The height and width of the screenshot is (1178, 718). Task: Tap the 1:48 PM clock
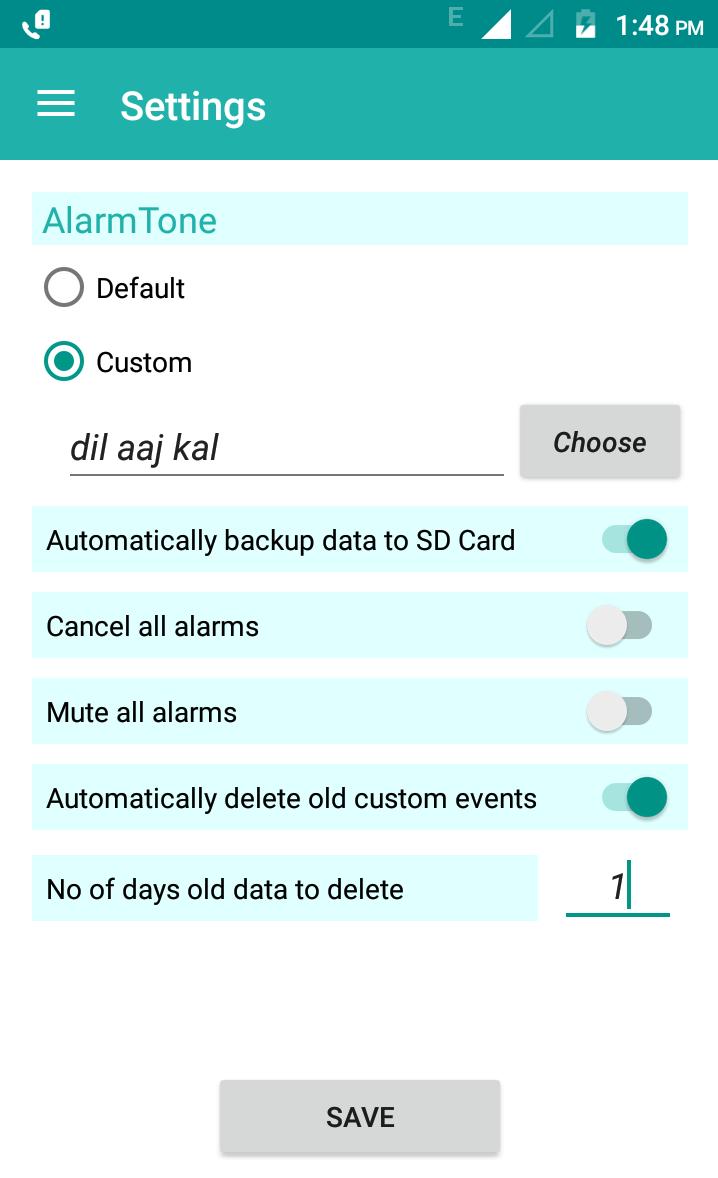(x=659, y=26)
